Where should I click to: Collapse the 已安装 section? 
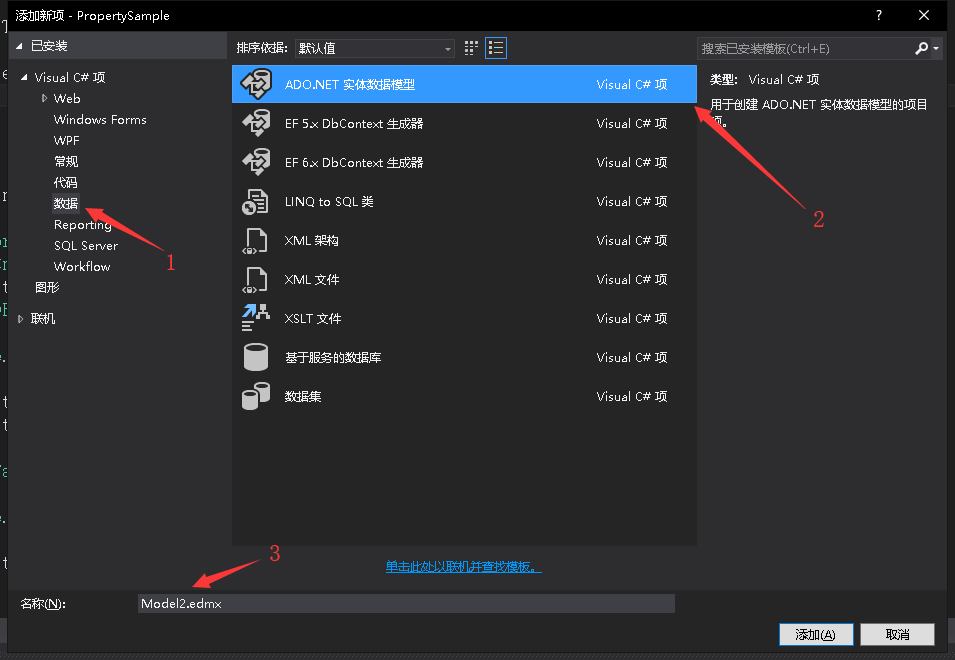point(19,46)
